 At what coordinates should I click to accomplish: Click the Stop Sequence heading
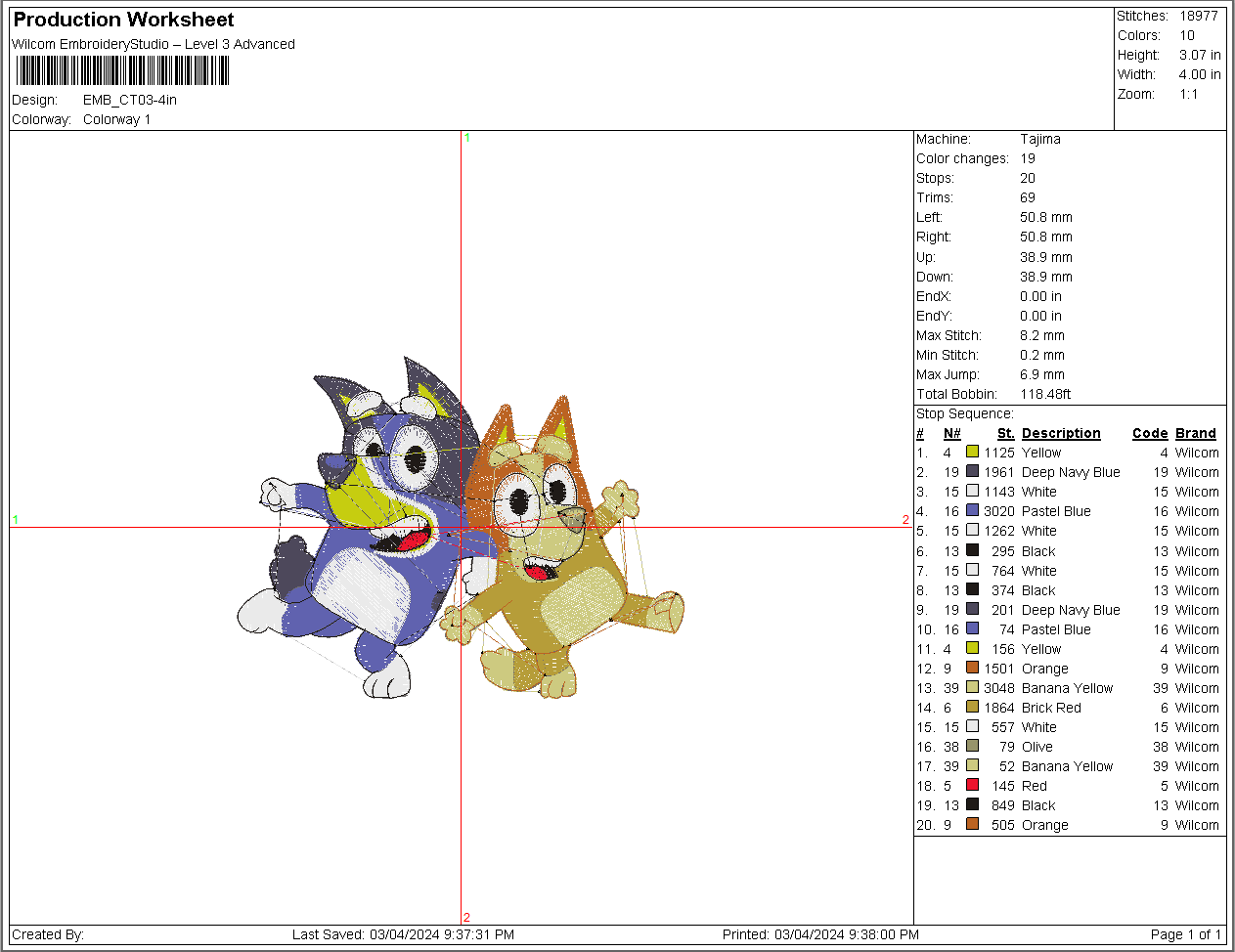pyautogui.click(x=965, y=413)
